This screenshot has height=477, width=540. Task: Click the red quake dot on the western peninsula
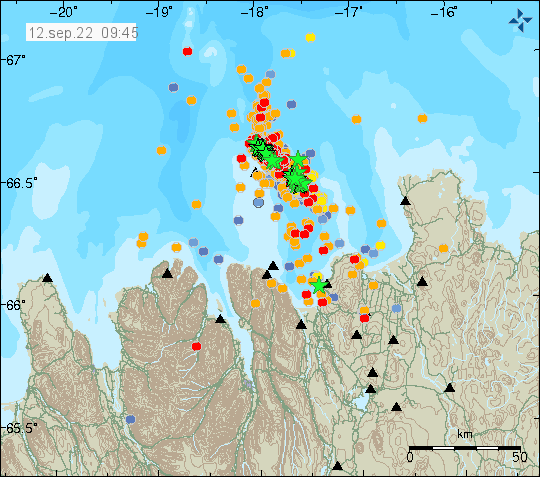(x=196, y=346)
